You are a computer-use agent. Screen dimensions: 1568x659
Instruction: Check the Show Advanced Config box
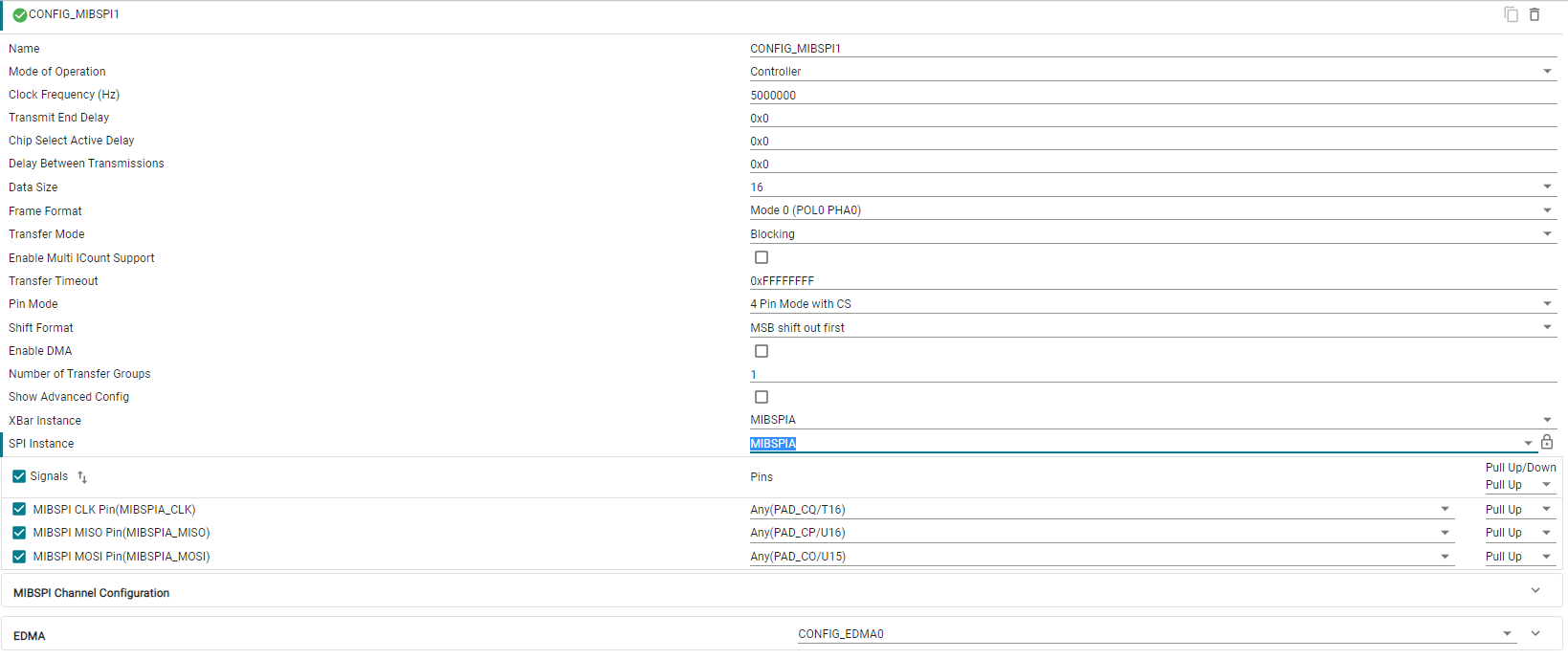coord(762,397)
